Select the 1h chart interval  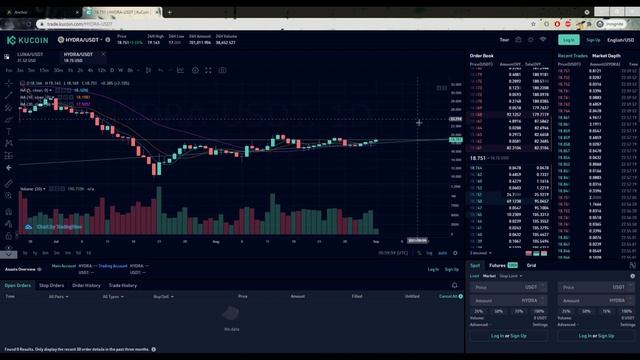point(70,70)
